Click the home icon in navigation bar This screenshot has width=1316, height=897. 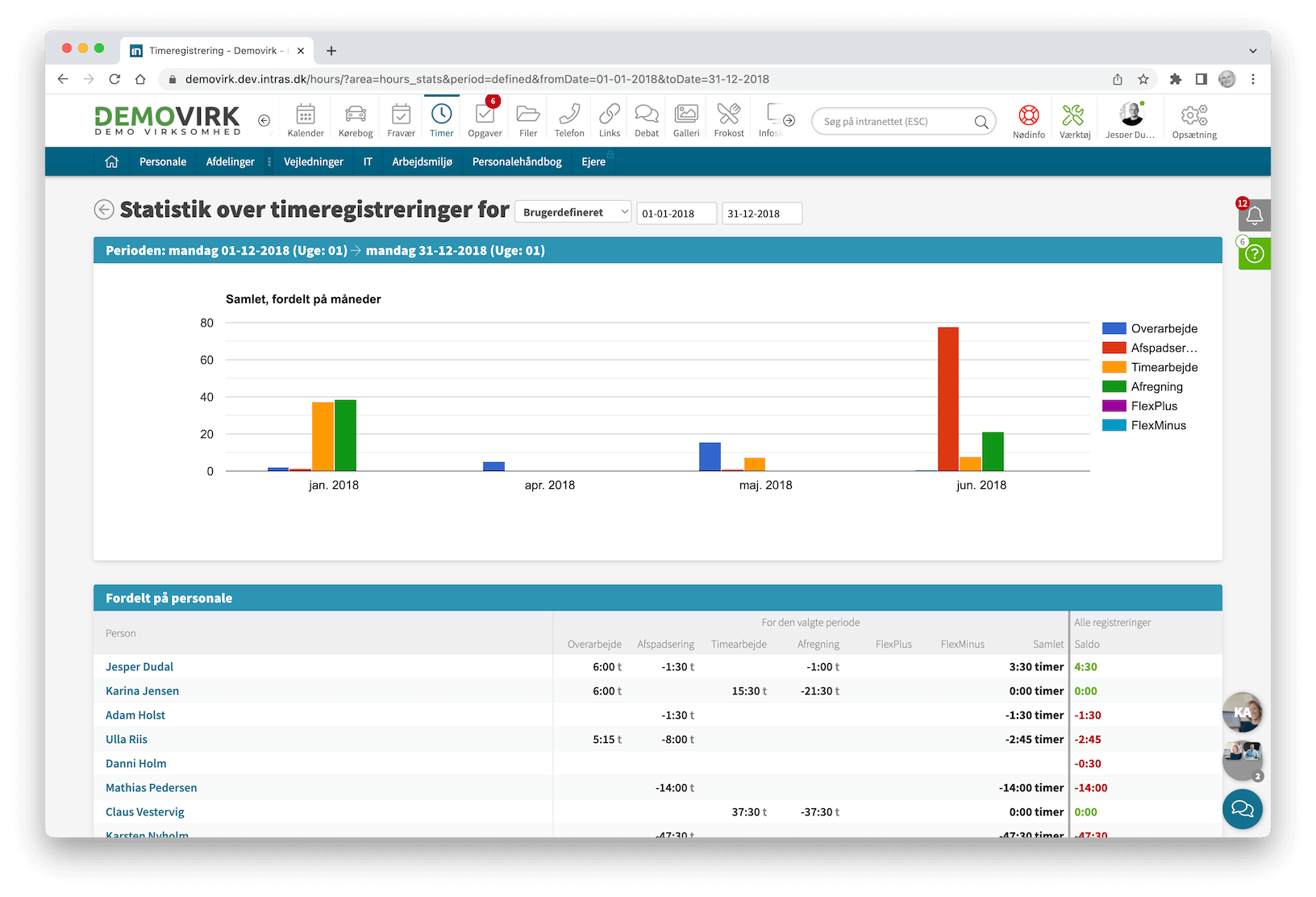(111, 161)
